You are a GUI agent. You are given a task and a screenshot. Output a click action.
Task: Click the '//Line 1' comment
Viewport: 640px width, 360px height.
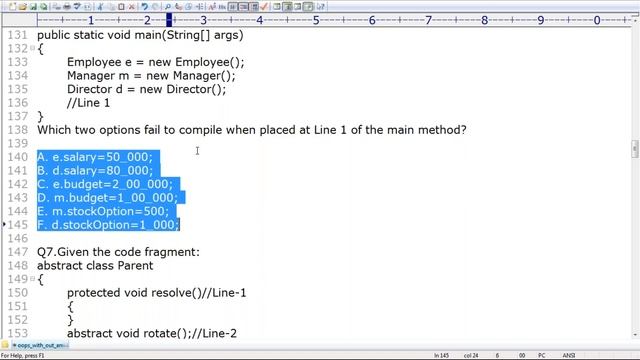89,102
